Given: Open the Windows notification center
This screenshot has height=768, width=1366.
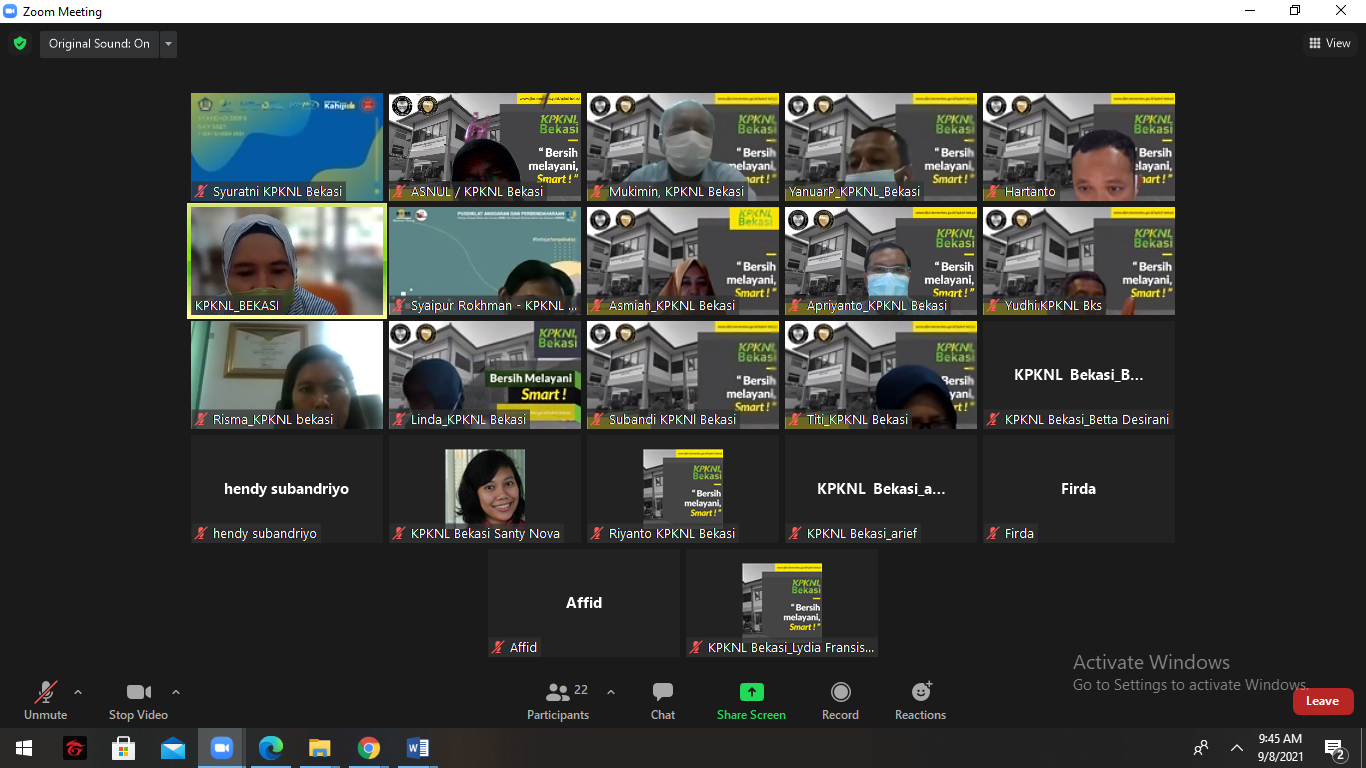Looking at the screenshot, I should pos(1333,748).
